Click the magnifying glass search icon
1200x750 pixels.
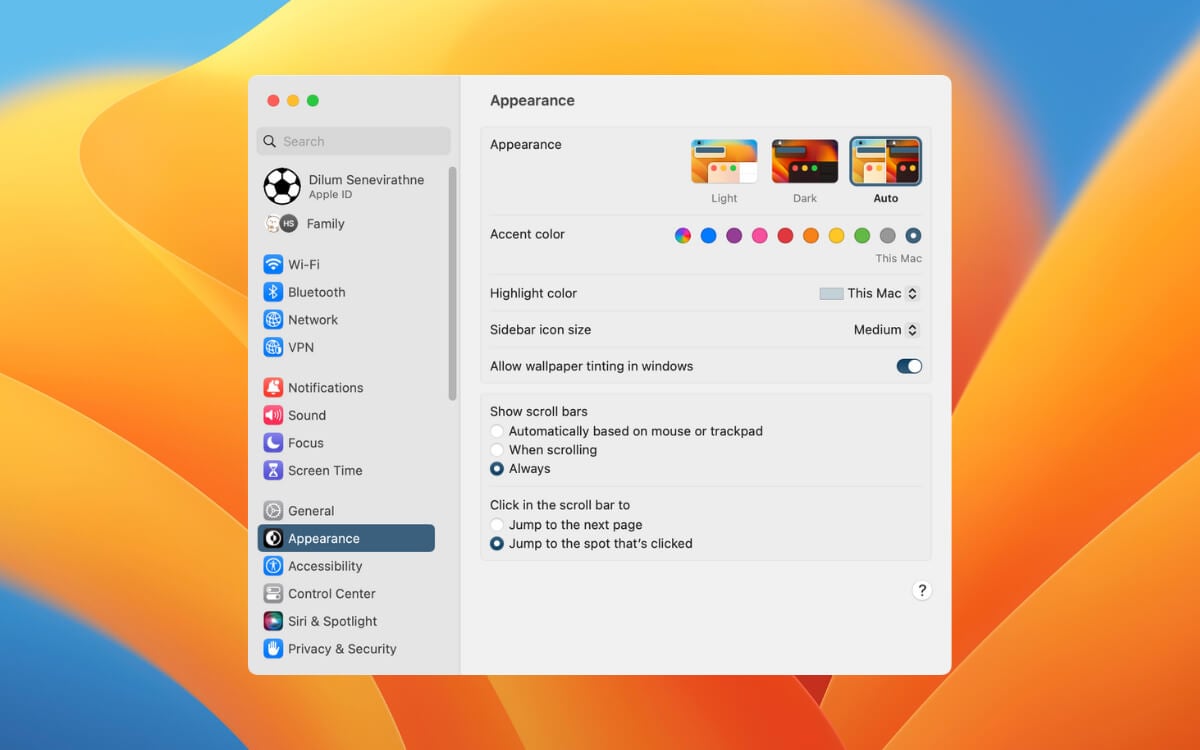coord(270,142)
